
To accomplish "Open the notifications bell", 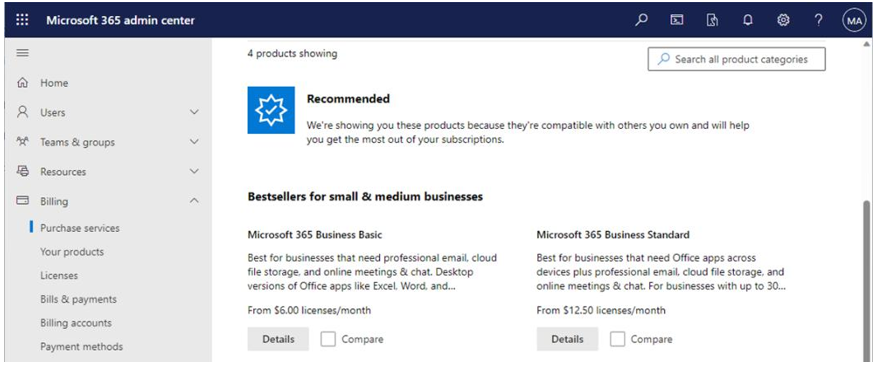I will (748, 21).
